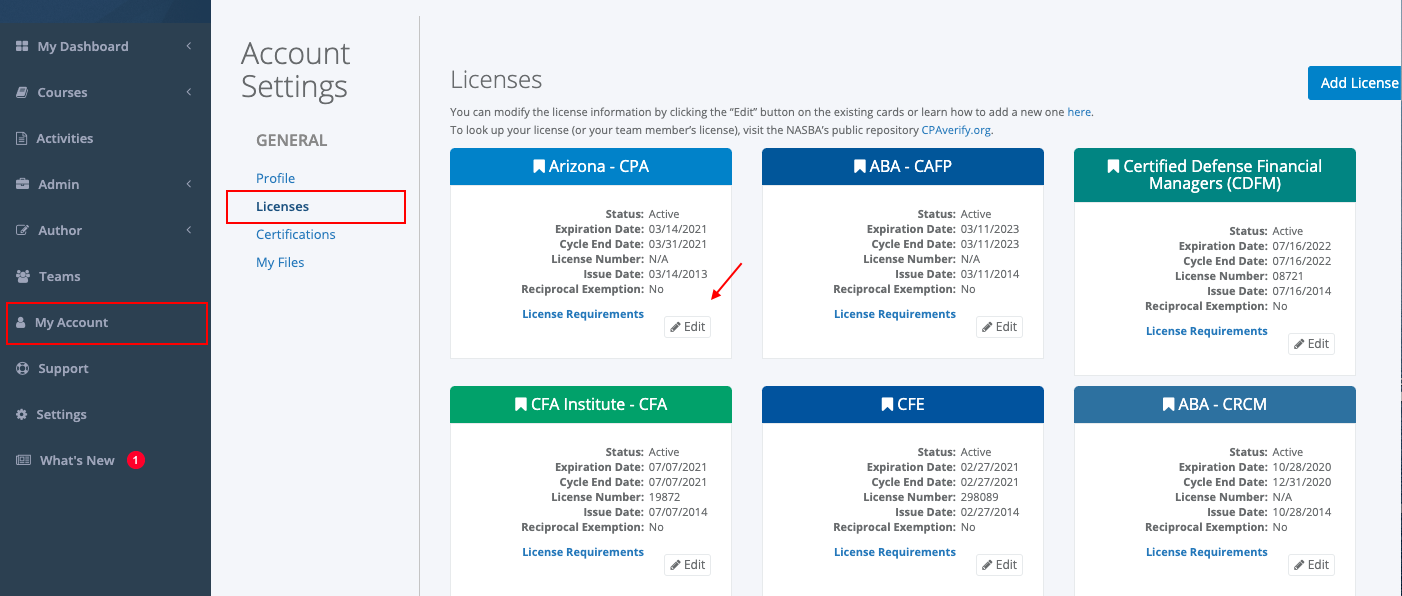Click the My Dashboard grid icon
The width and height of the screenshot is (1402, 596).
click(x=22, y=46)
